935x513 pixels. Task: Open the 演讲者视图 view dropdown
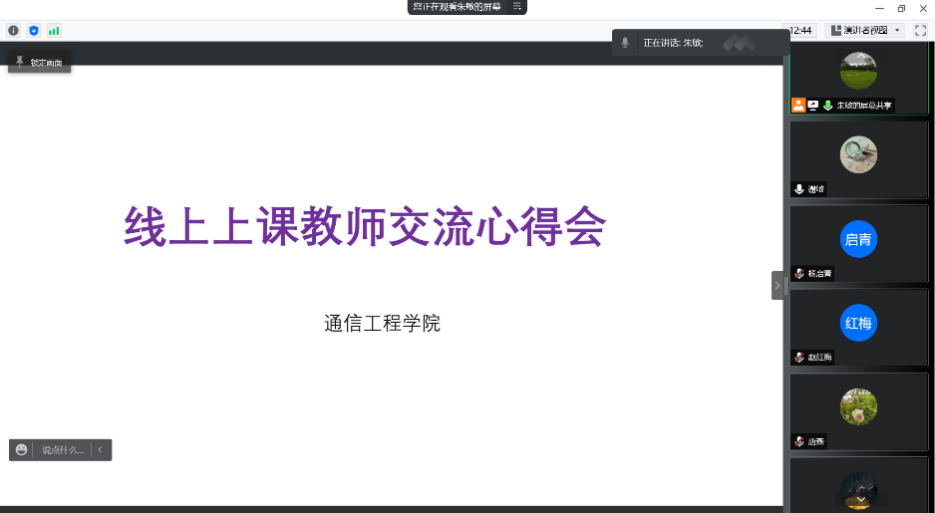[864, 31]
